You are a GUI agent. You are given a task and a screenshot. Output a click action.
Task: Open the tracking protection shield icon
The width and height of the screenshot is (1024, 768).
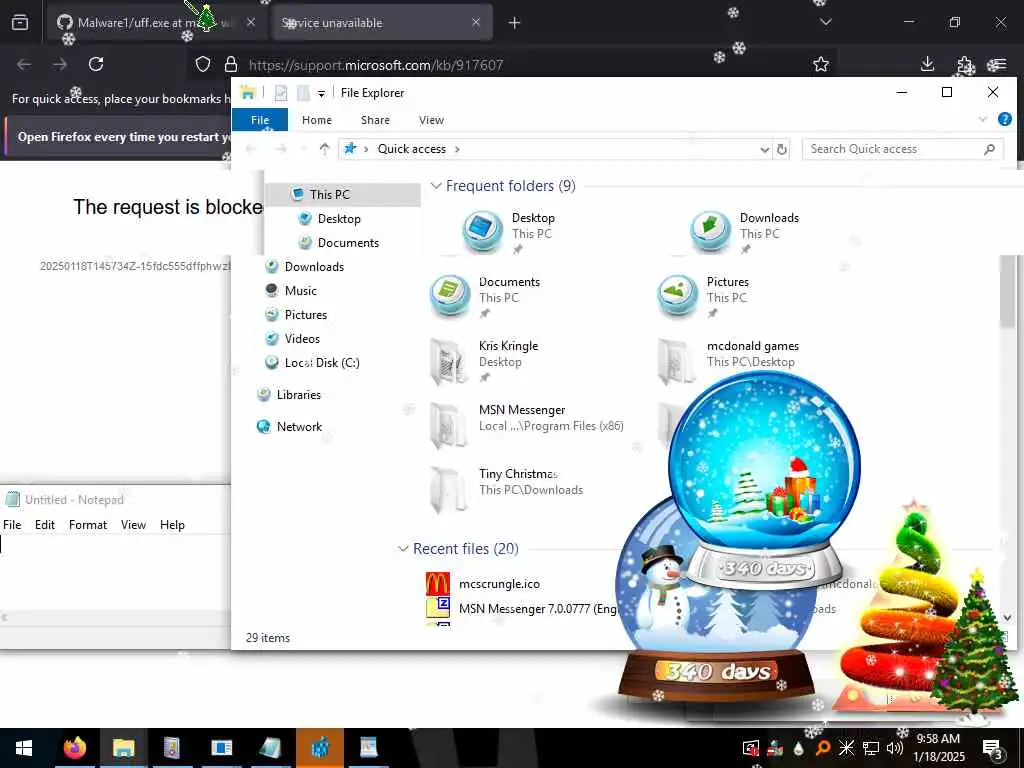coord(203,64)
